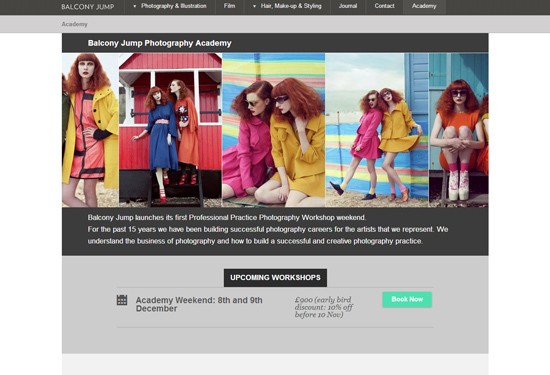Screen dimensions: 550x375
Task: Click the yellow coat model photo
Action: [90, 130]
